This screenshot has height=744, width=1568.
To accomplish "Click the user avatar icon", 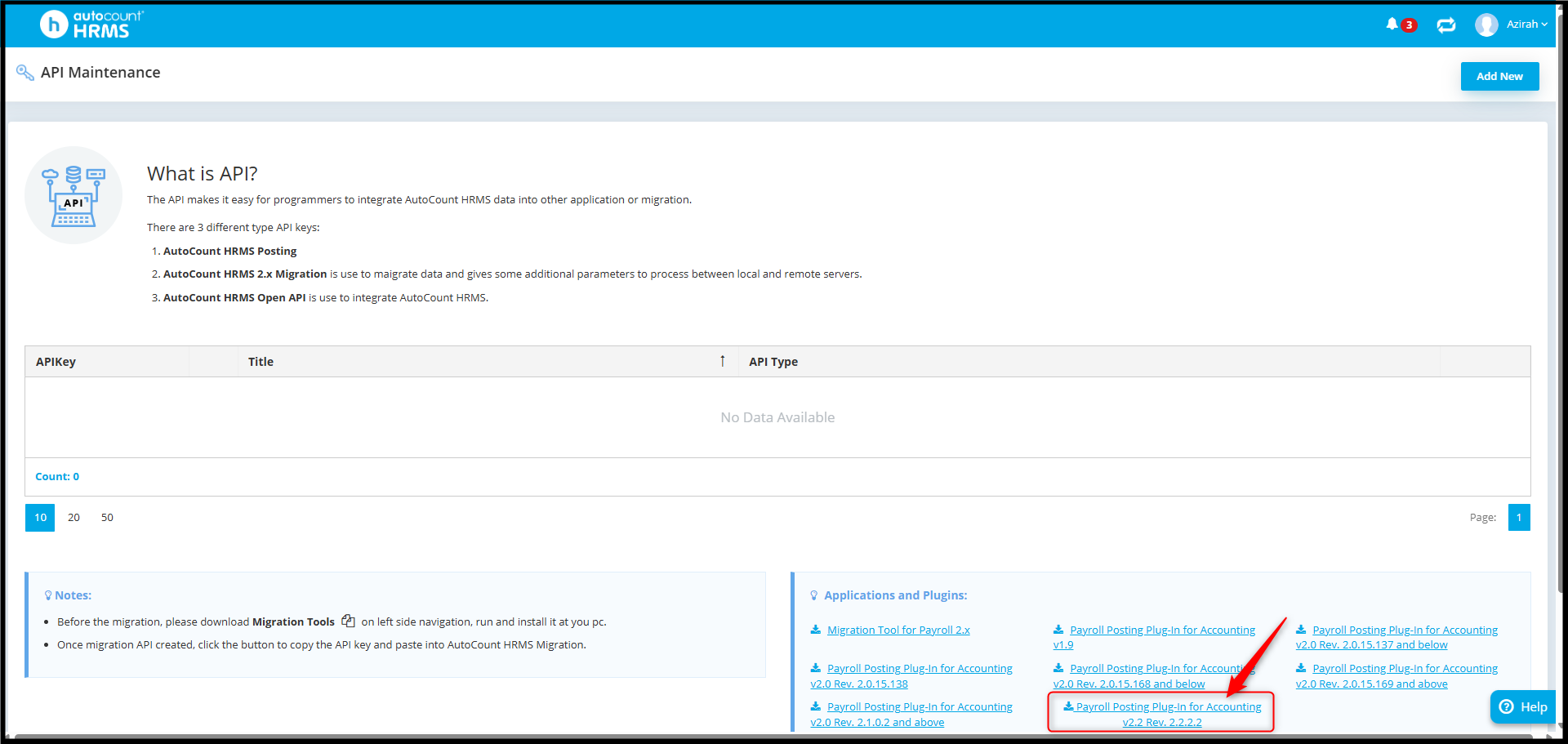I will click(x=1486, y=25).
